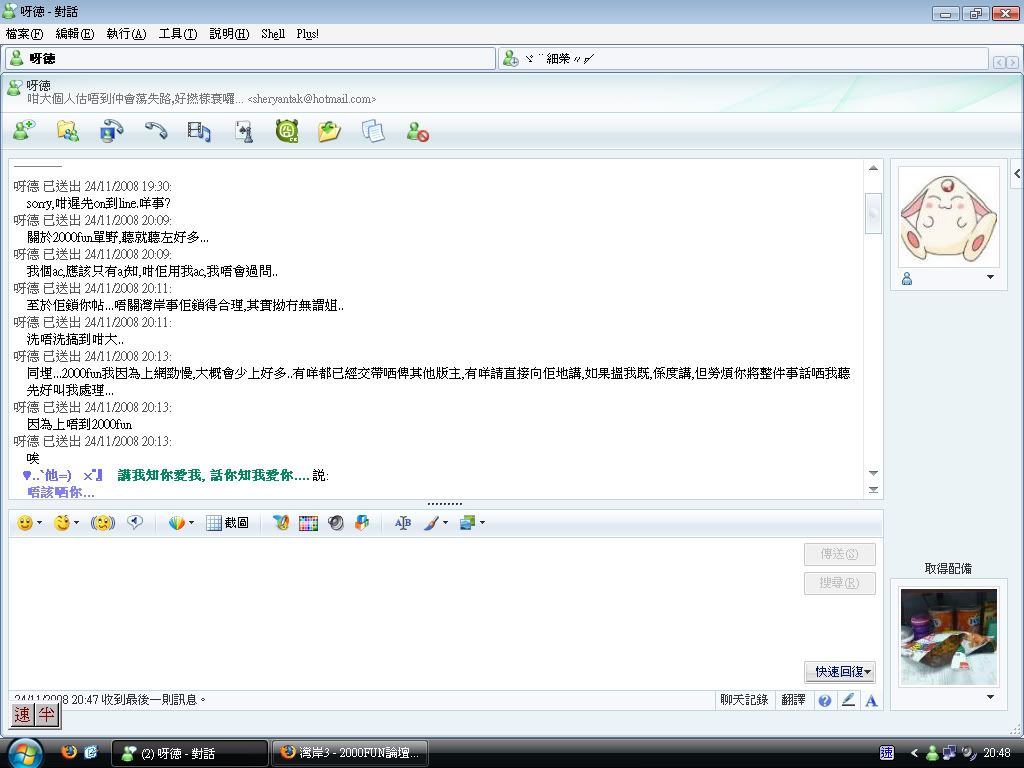Open the dropdown arrow below the contact's avatar
The image size is (1024, 768).
pos(990,278)
